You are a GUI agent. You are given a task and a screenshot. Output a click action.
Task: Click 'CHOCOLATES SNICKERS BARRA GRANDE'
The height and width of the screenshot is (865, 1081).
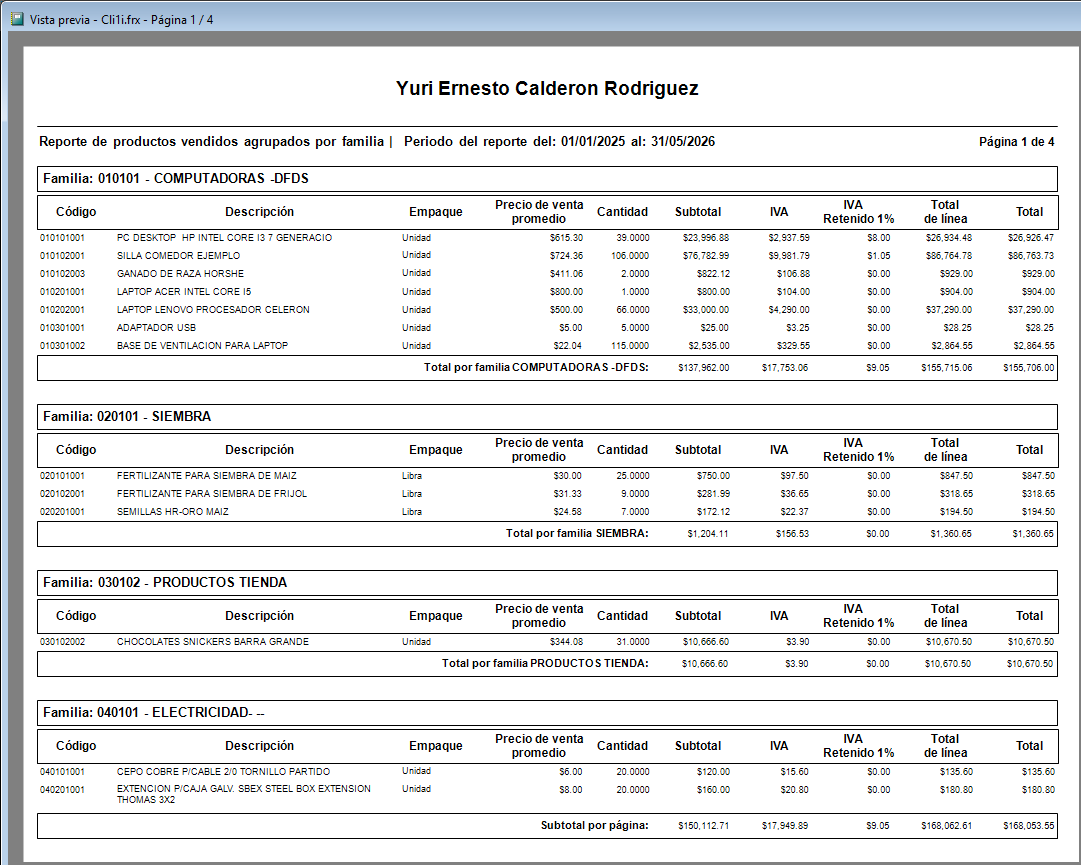pyautogui.click(x=212, y=642)
